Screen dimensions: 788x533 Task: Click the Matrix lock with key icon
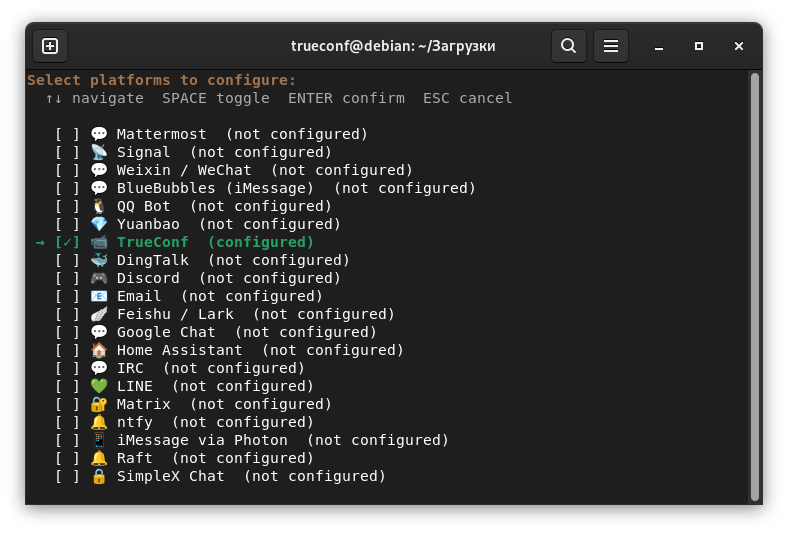click(x=99, y=404)
